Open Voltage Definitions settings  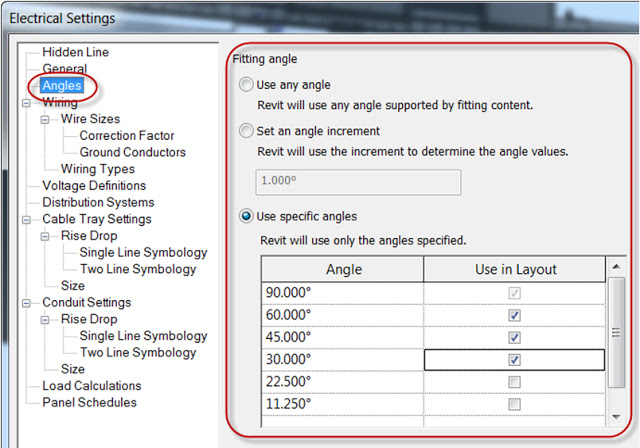[94, 186]
